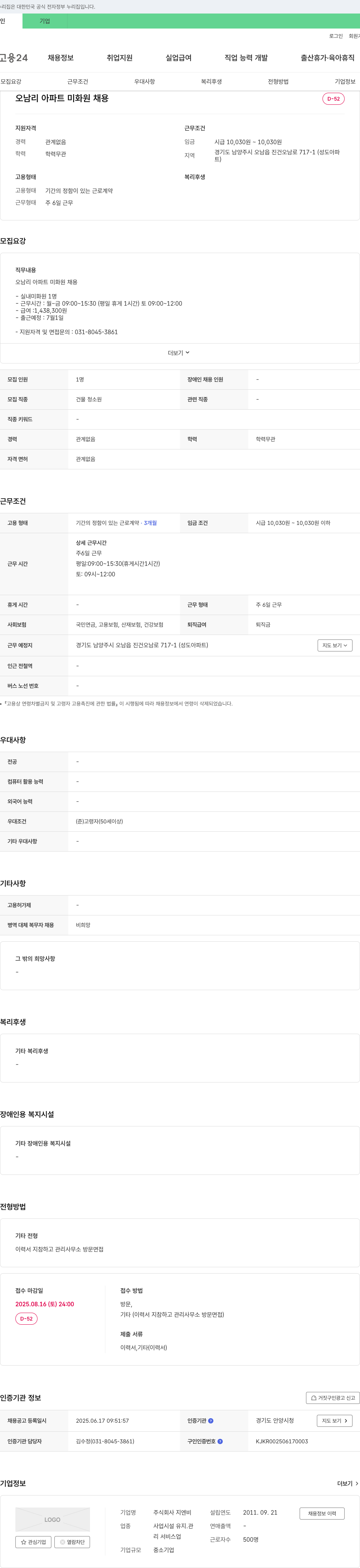Viewport: 360px width, 1568px height.
Task: Expand the job description with 더보기
Action: pos(179,353)
